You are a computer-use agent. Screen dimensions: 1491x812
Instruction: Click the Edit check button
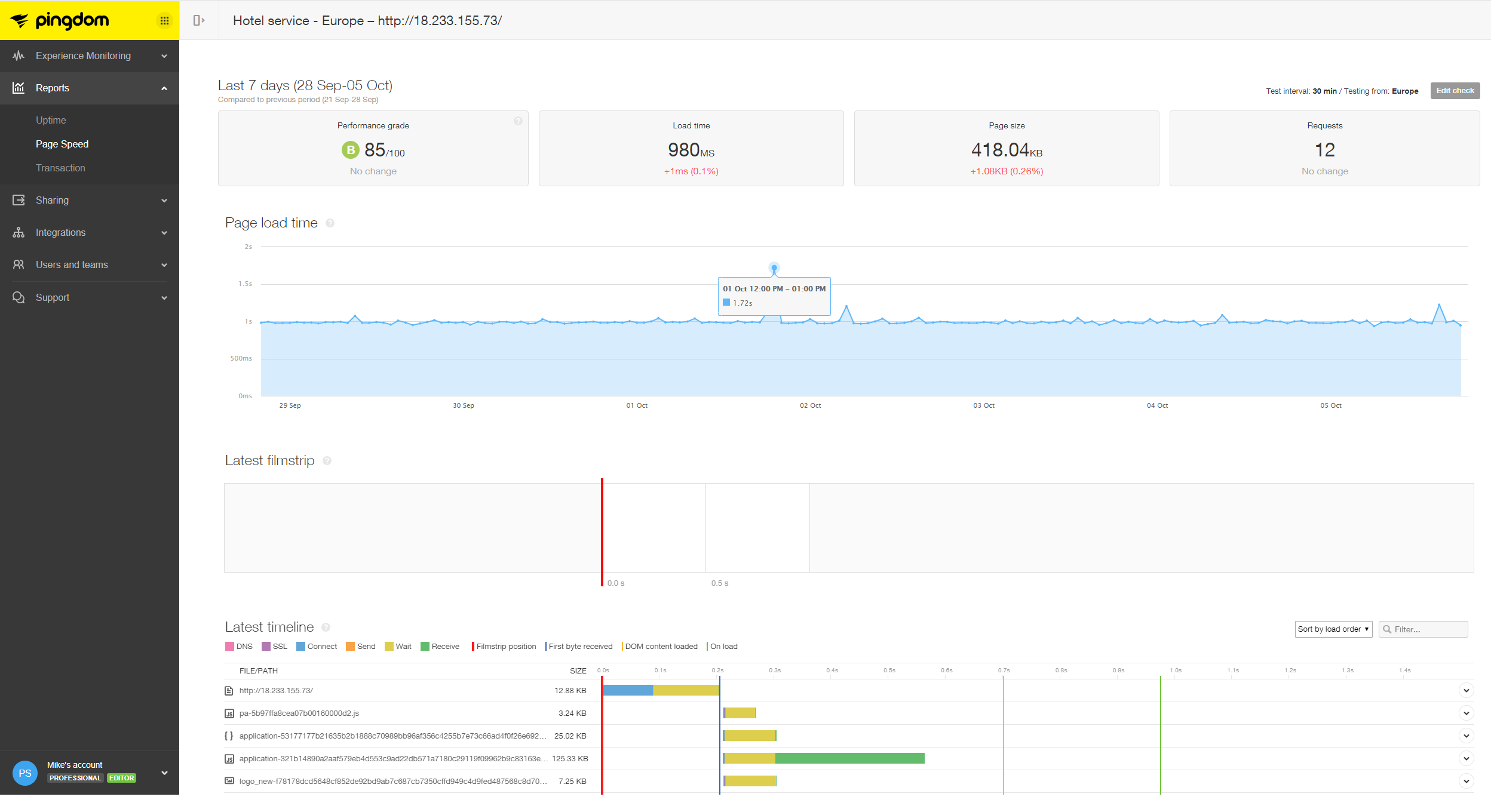(1455, 90)
